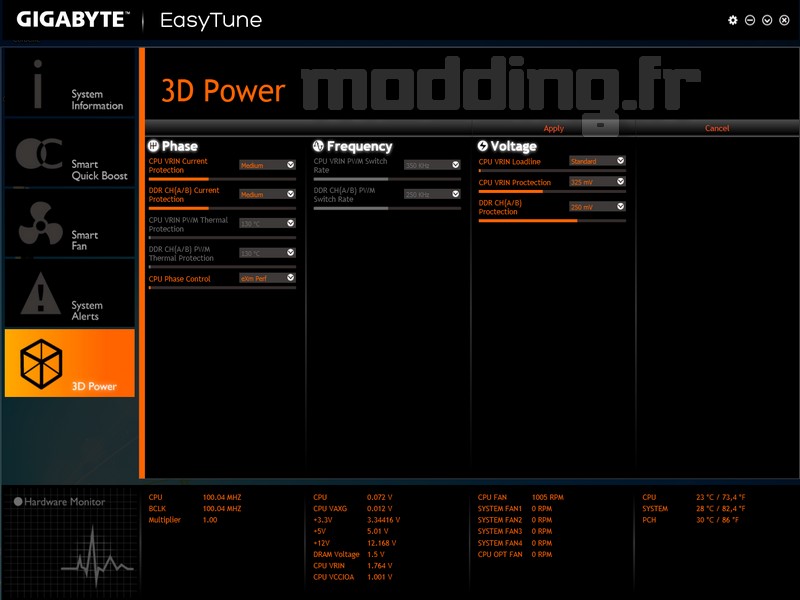Click the SYSTEM FAN1 0 RPM reading
This screenshot has height=600, width=800.
(515, 509)
